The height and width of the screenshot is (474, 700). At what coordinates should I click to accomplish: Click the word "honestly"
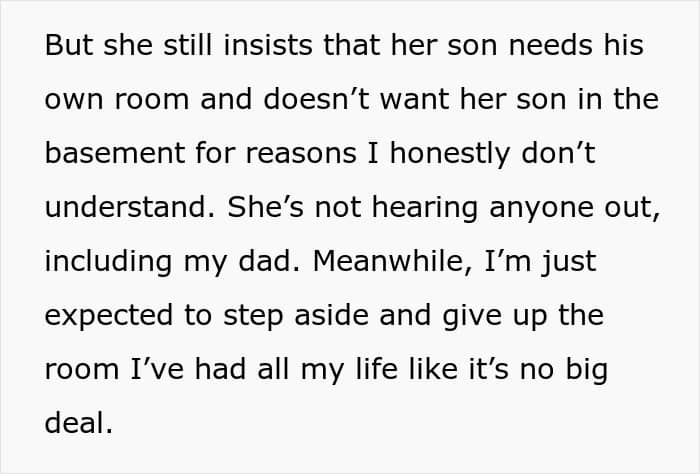coord(450,154)
